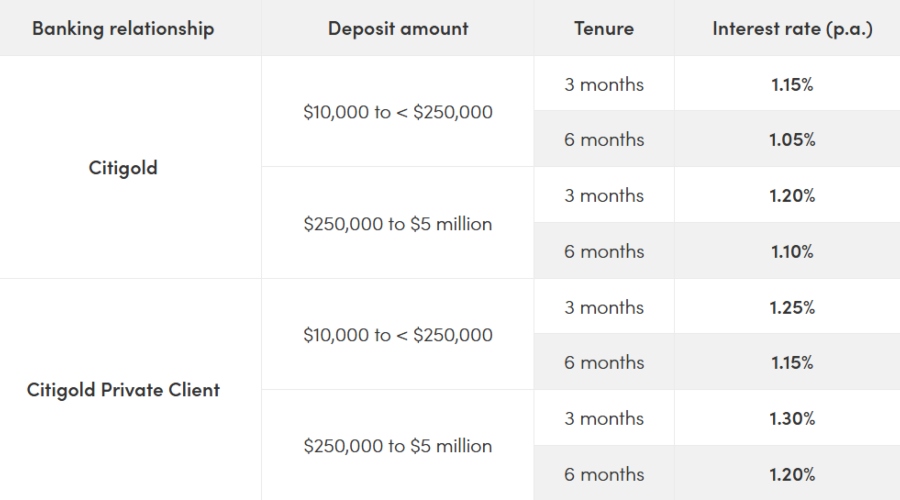This screenshot has width=900, height=500.
Task: Click the 1.20% rate in Private Client section
Action: [792, 474]
